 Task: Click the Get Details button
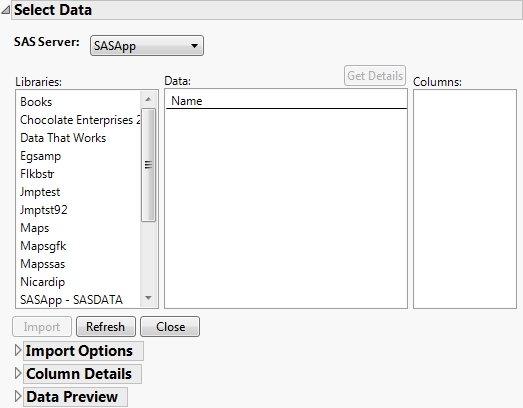(x=375, y=76)
